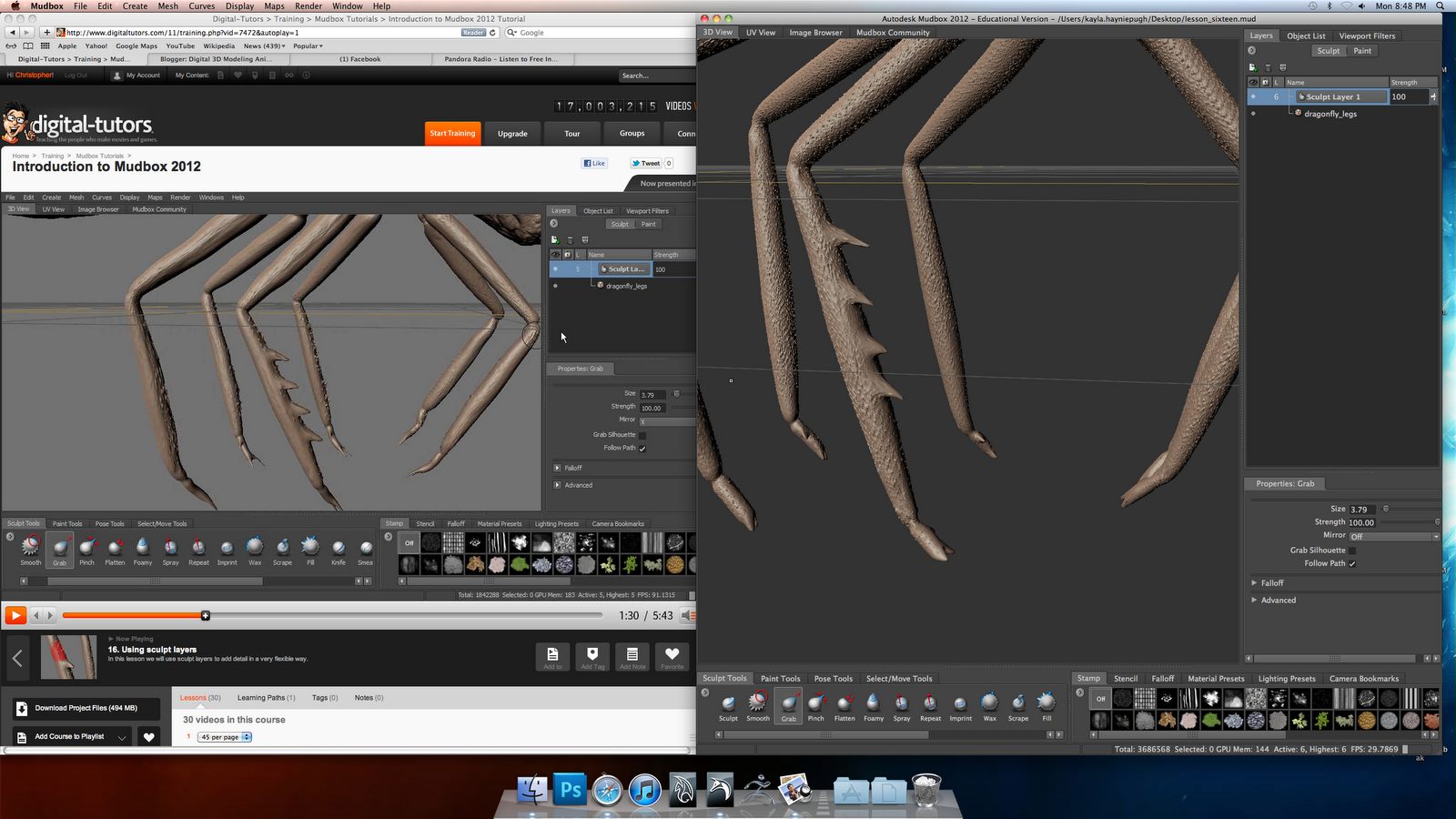Click the new layer icon in Mudbox Layers panel
1456x819 pixels.
click(1253, 67)
